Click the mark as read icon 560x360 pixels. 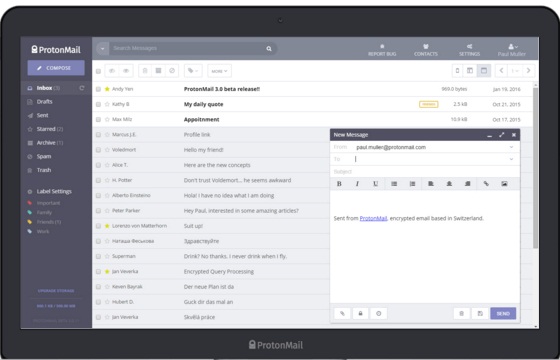pos(112,71)
